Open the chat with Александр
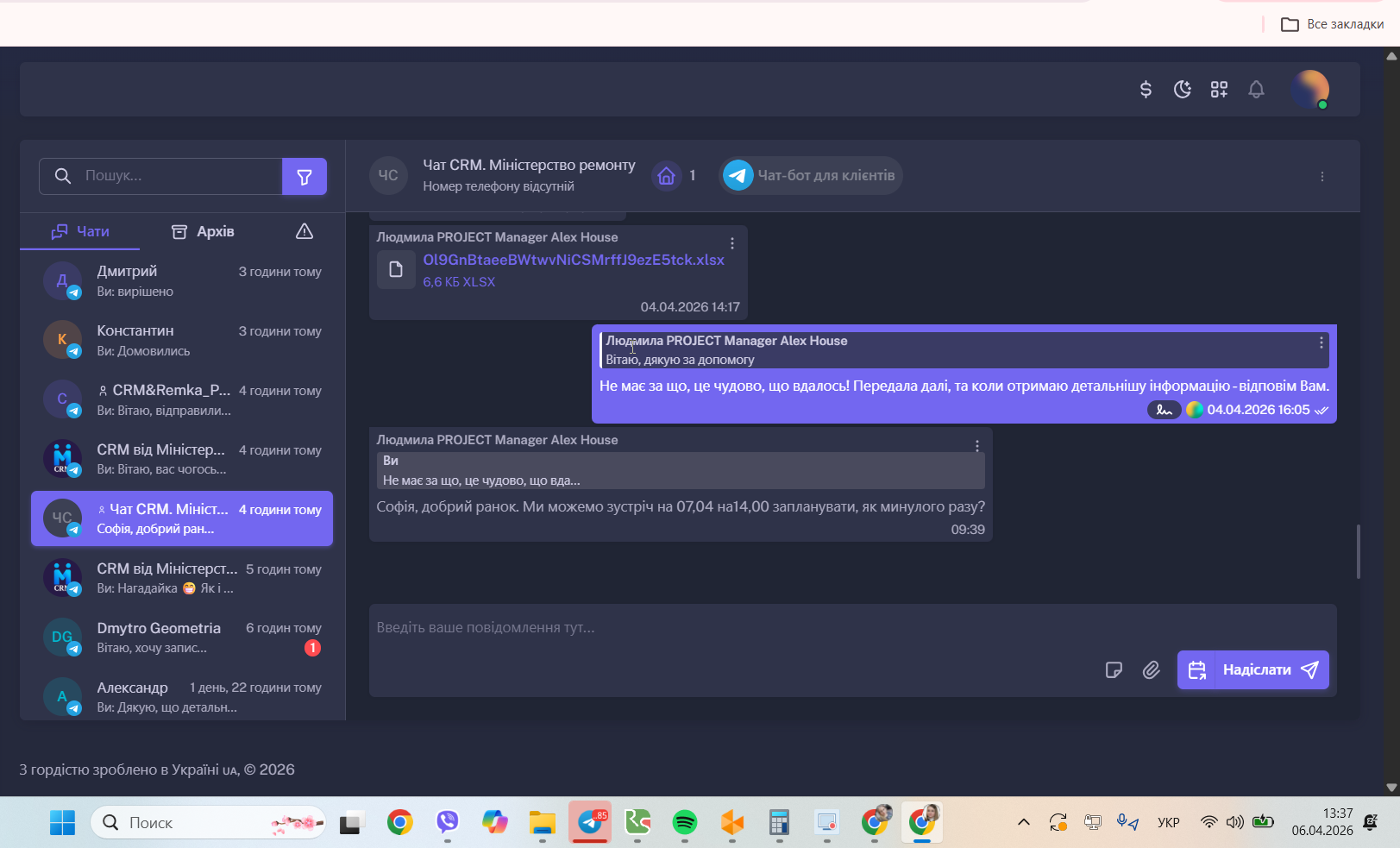The width and height of the screenshot is (1400, 848). pos(182,697)
